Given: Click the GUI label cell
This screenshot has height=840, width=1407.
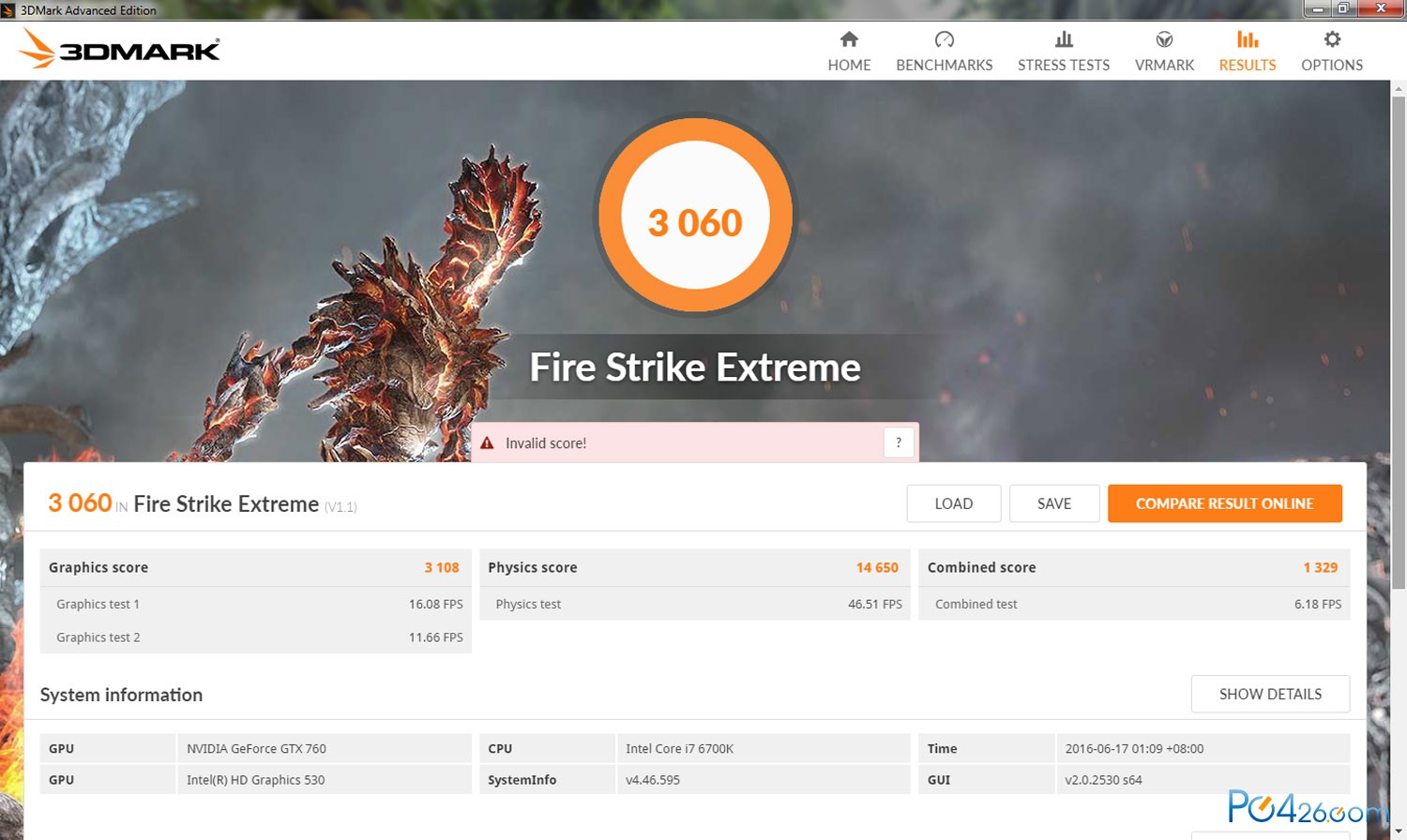Looking at the screenshot, I should [987, 780].
